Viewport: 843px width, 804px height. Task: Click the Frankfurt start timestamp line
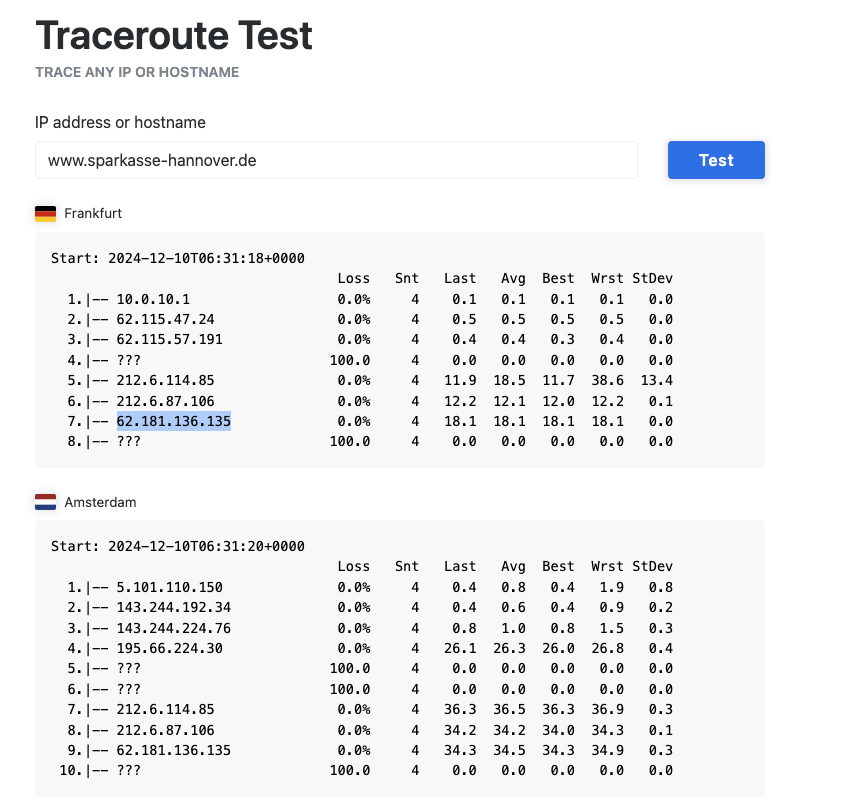178,258
